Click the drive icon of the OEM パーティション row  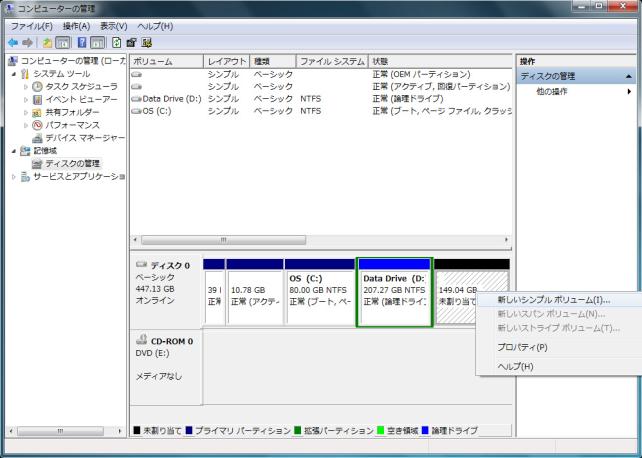(x=137, y=74)
